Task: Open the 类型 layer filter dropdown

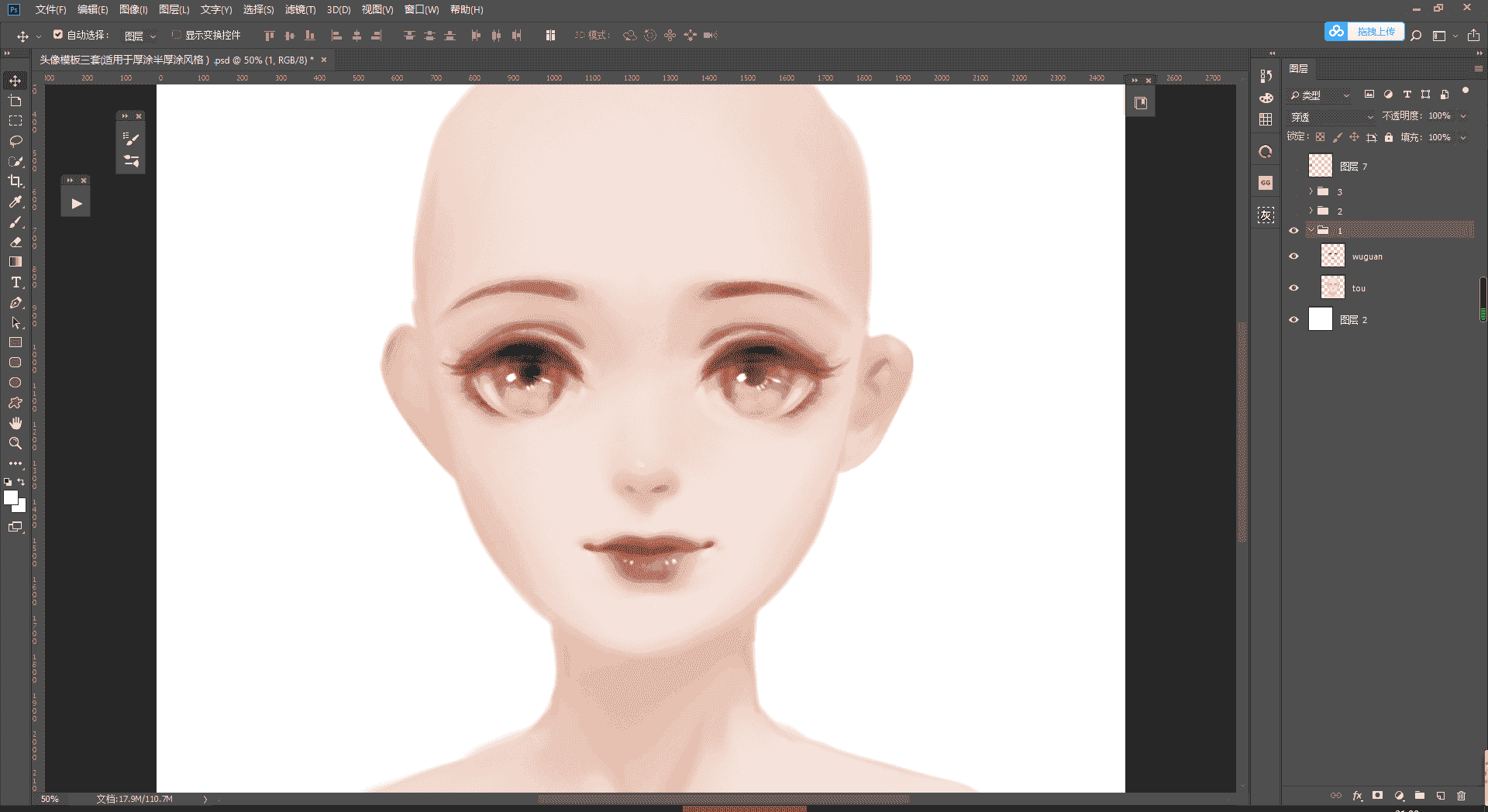Action: pos(1321,95)
